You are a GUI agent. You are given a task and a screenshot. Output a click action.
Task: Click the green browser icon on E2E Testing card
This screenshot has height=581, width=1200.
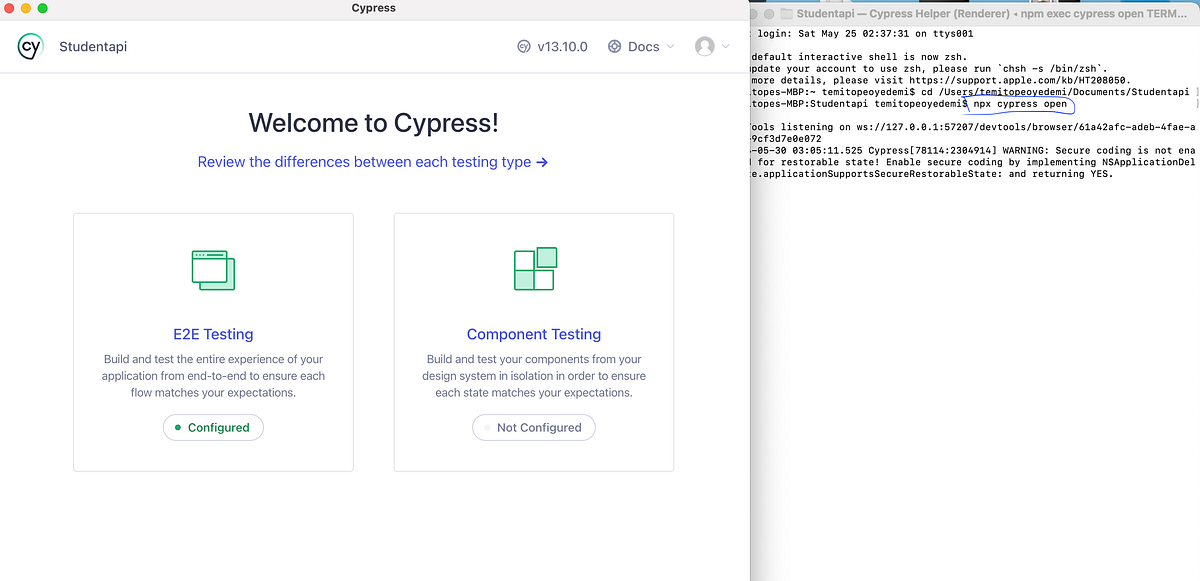coord(213,268)
